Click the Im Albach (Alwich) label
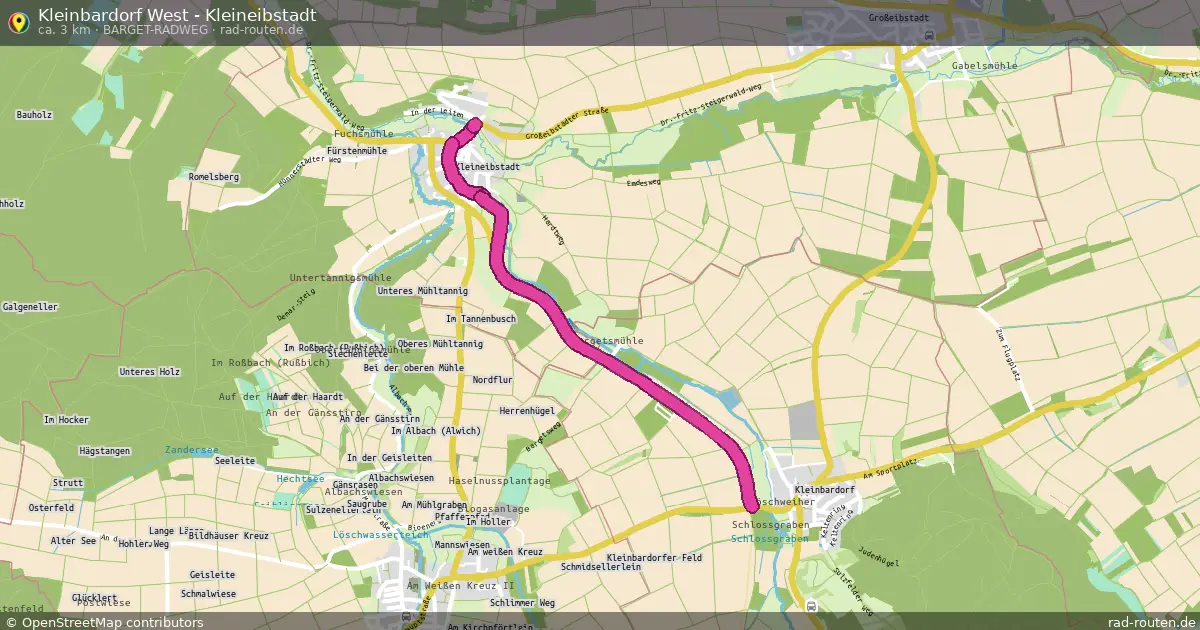Screen dimensions: 1200x630 (435, 431)
